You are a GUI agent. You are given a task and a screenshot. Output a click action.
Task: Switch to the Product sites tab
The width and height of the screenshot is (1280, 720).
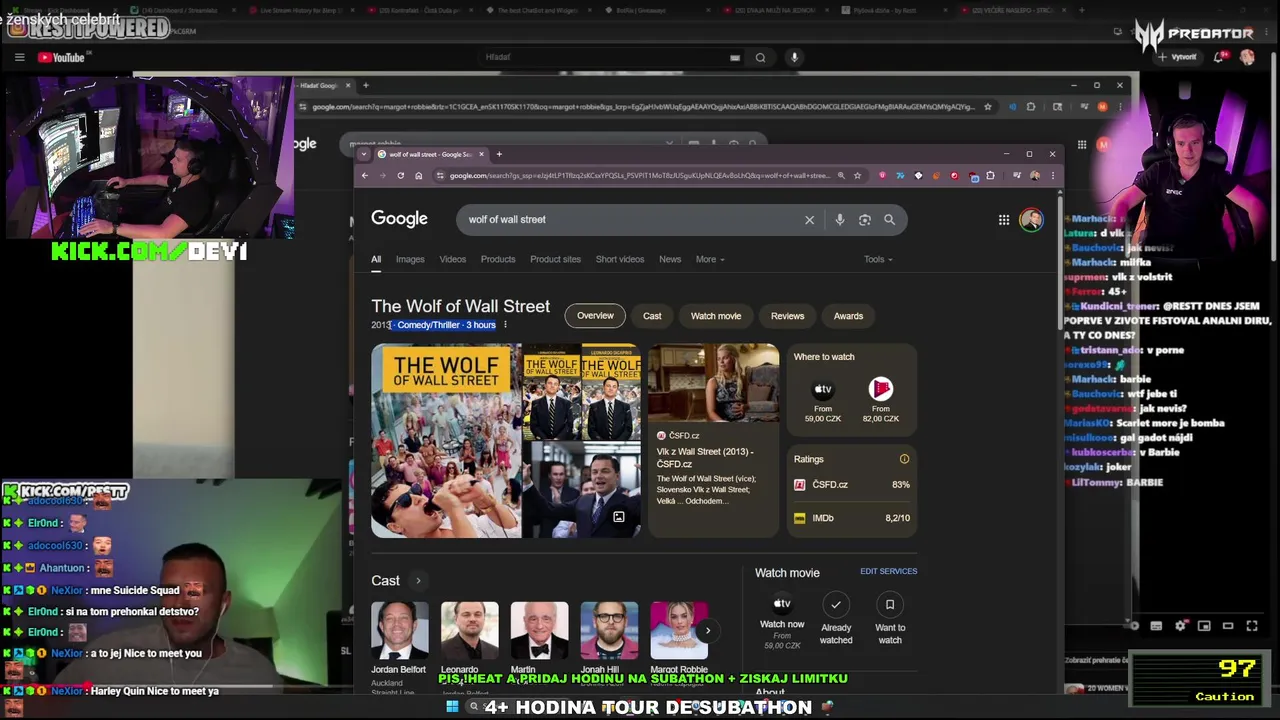point(555,259)
